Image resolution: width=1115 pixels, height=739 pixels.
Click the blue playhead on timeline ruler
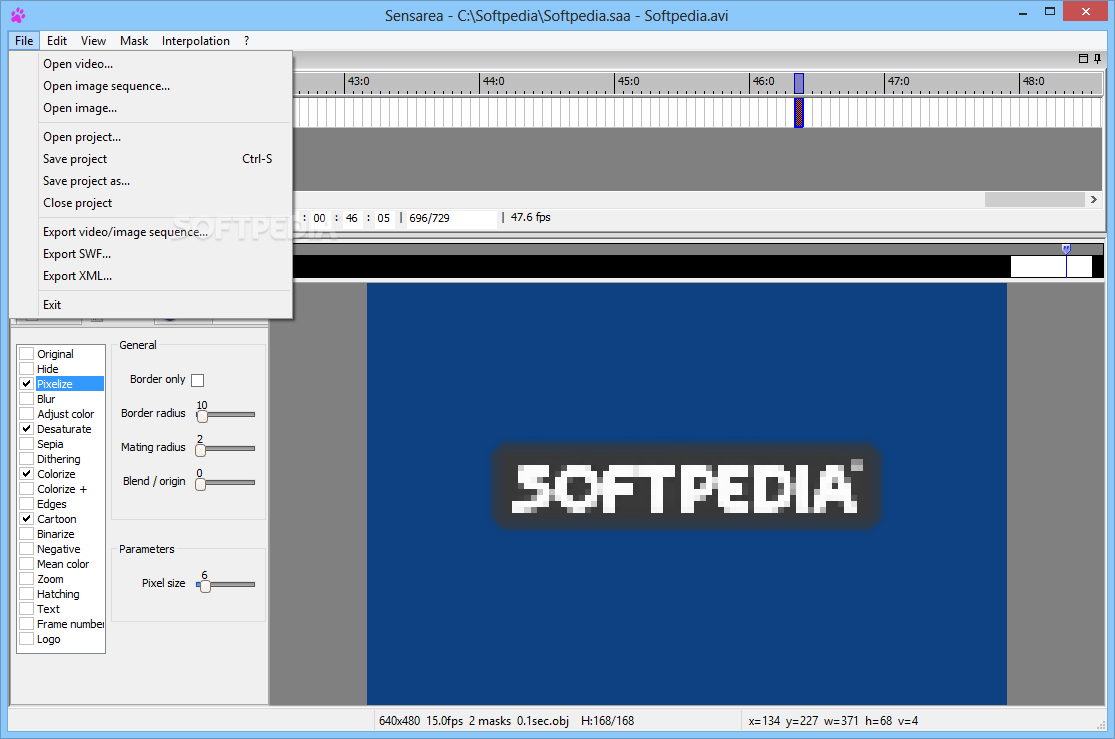click(x=799, y=83)
